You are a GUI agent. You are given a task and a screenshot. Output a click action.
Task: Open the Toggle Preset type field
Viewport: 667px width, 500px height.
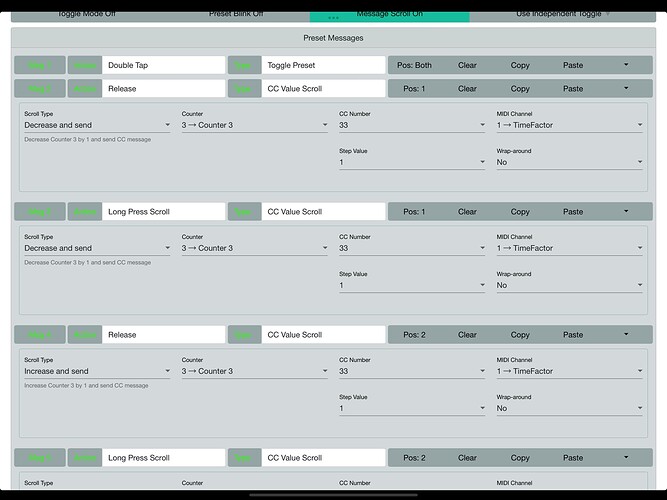[323, 65]
